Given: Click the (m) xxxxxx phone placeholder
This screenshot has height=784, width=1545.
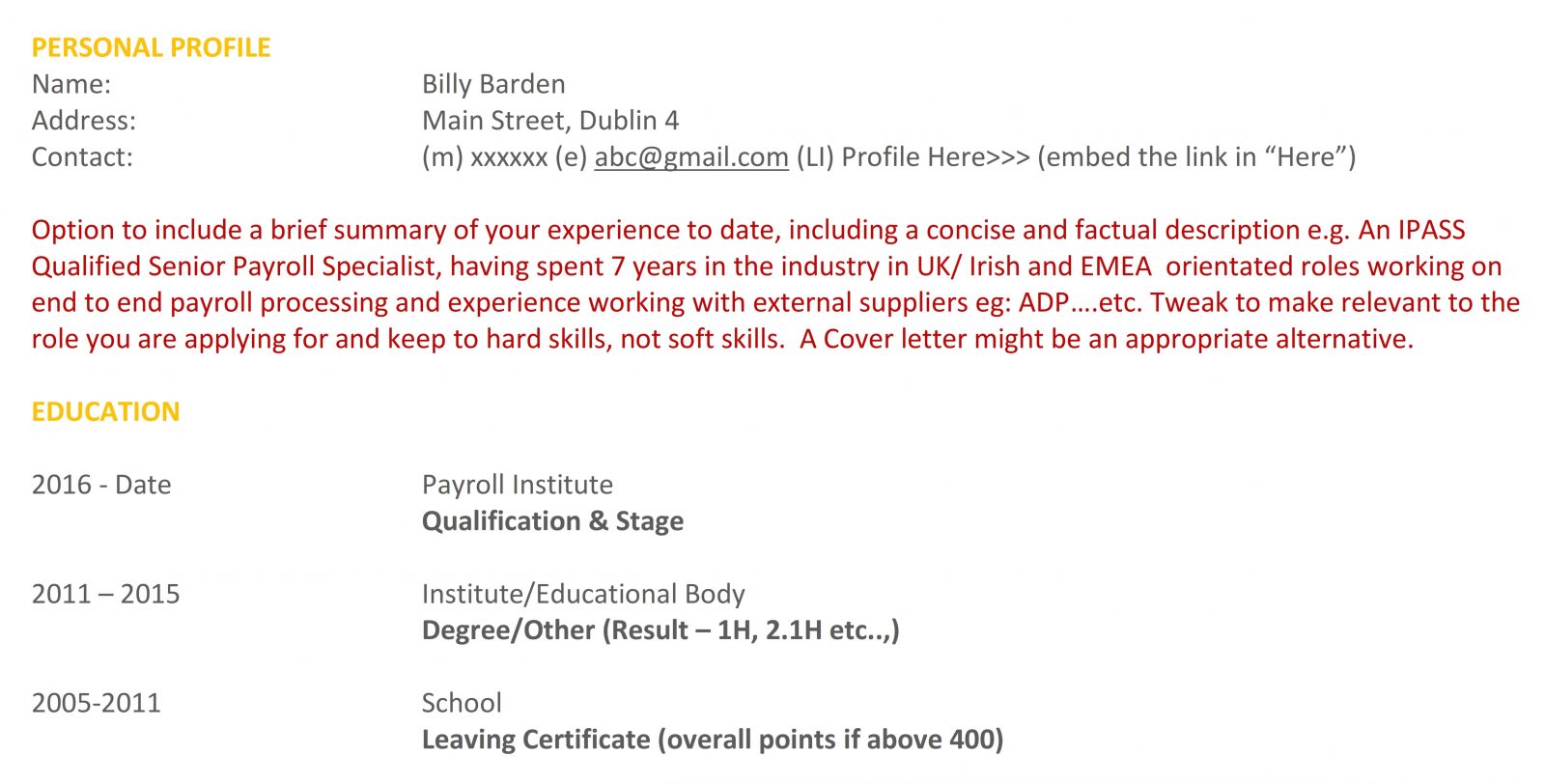Looking at the screenshot, I should pyautogui.click(x=485, y=157).
